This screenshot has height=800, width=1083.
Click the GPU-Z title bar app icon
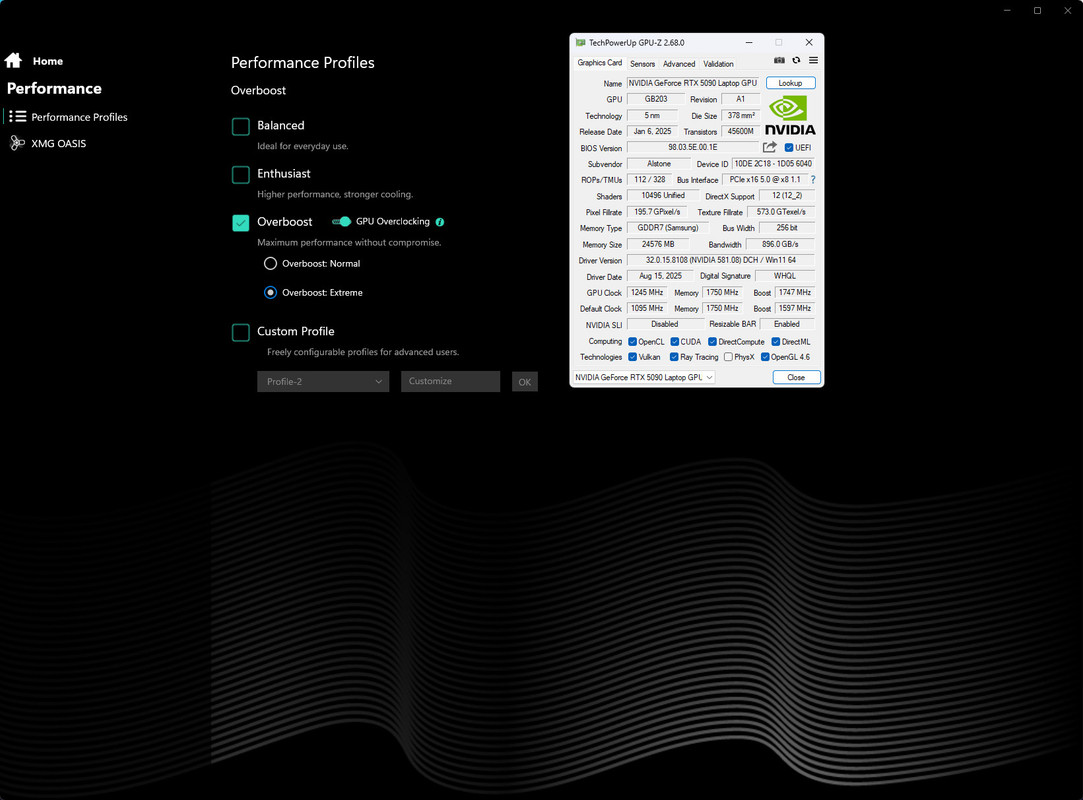[x=580, y=42]
